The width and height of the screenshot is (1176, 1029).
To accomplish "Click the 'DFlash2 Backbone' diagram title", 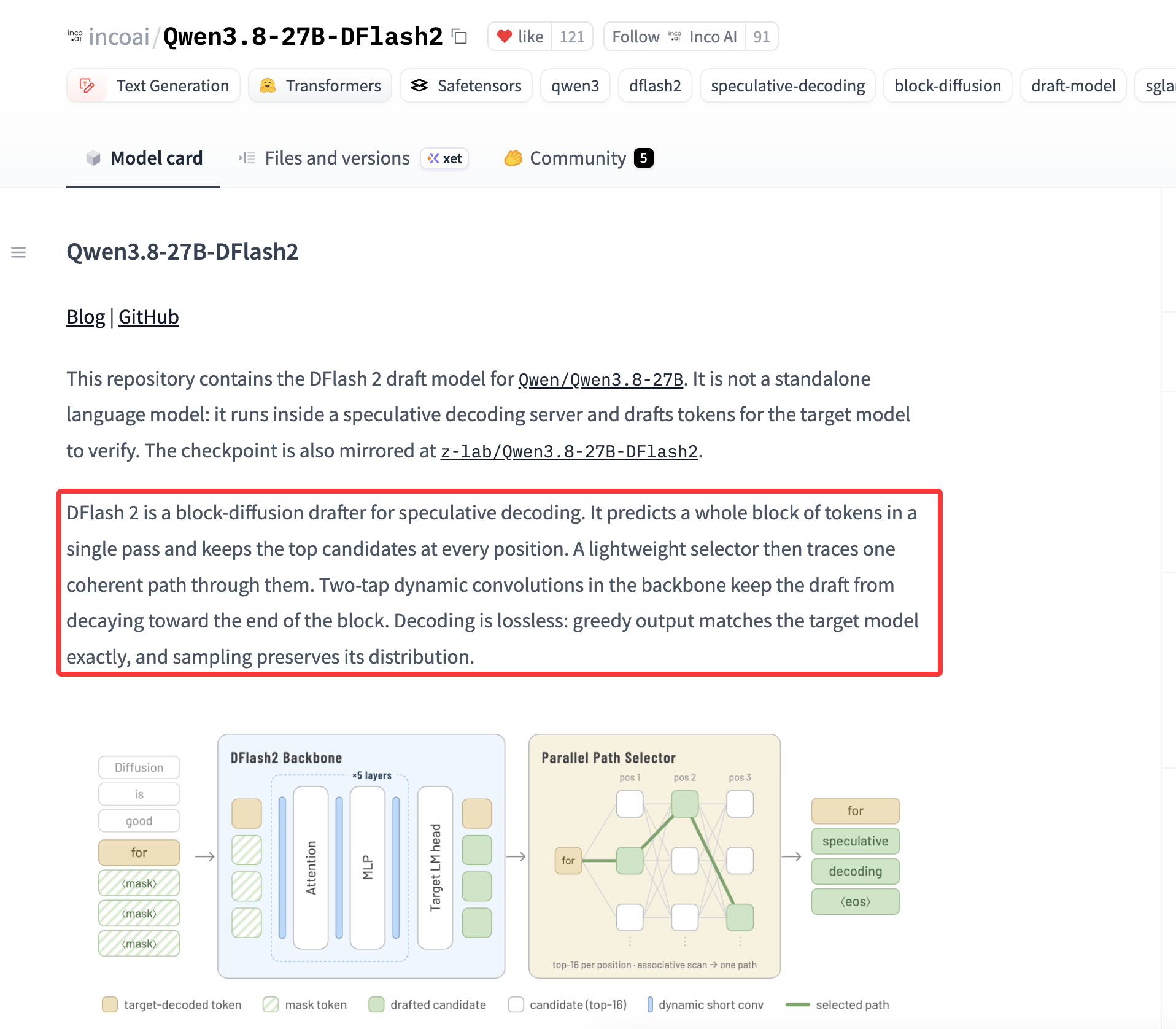I will click(x=286, y=758).
